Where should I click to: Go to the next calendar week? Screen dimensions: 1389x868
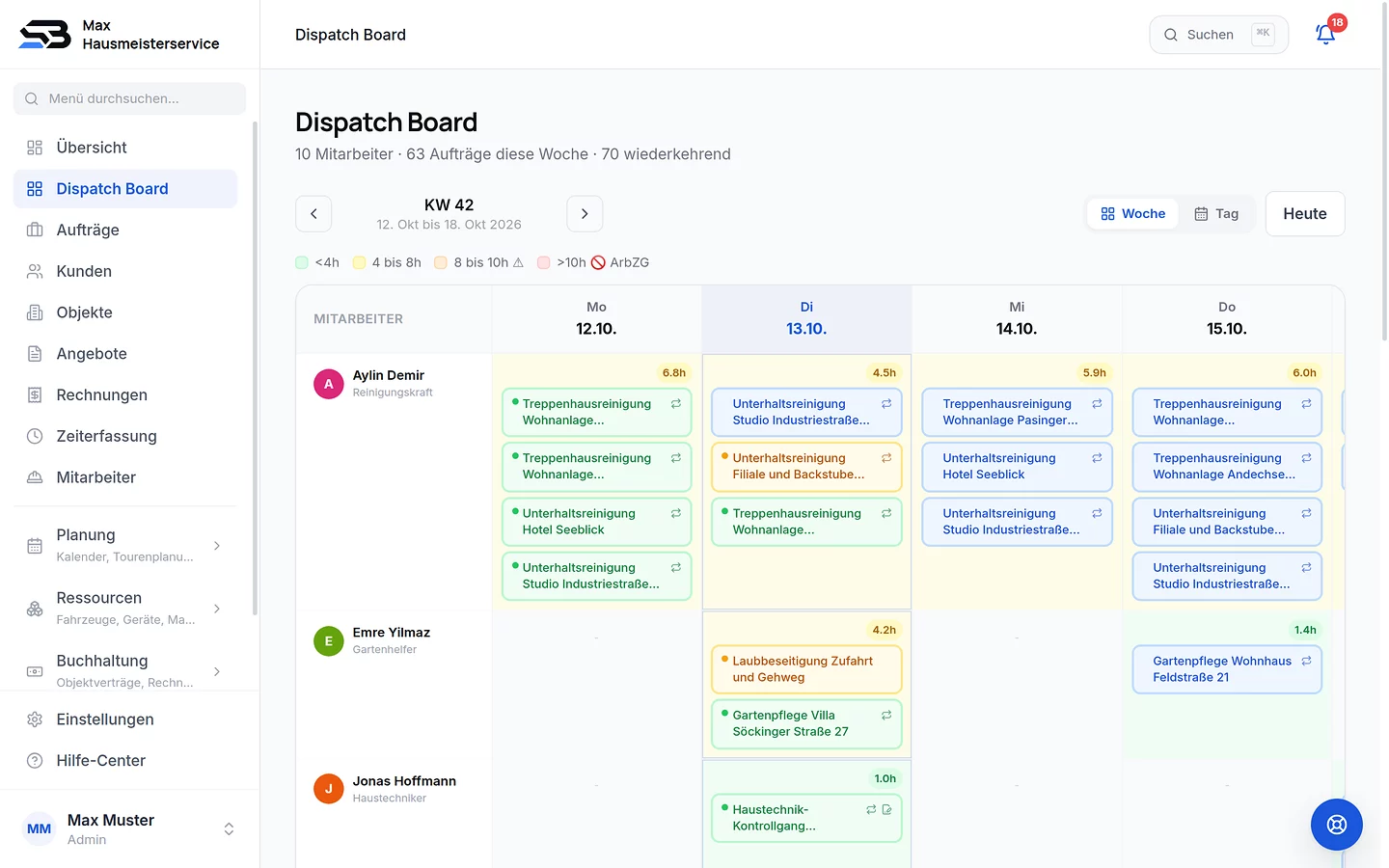tap(585, 214)
